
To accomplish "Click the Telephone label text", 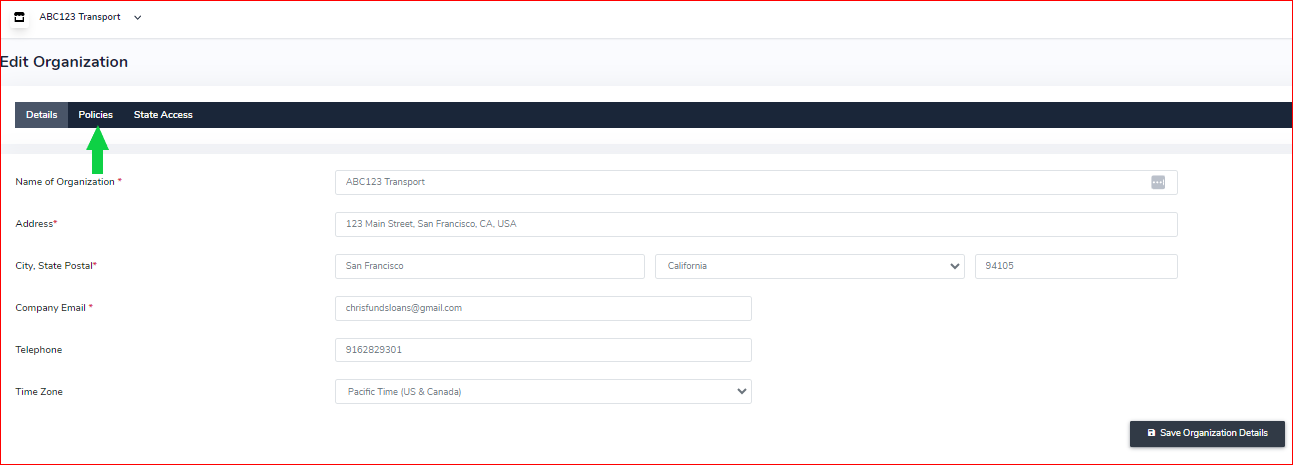I will click(x=39, y=350).
